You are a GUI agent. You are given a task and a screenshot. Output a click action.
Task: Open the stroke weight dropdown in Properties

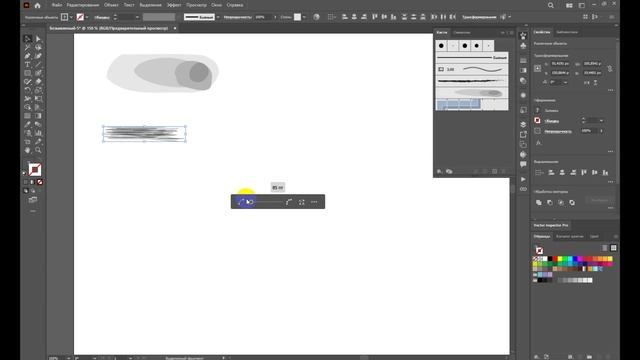[x=601, y=121]
